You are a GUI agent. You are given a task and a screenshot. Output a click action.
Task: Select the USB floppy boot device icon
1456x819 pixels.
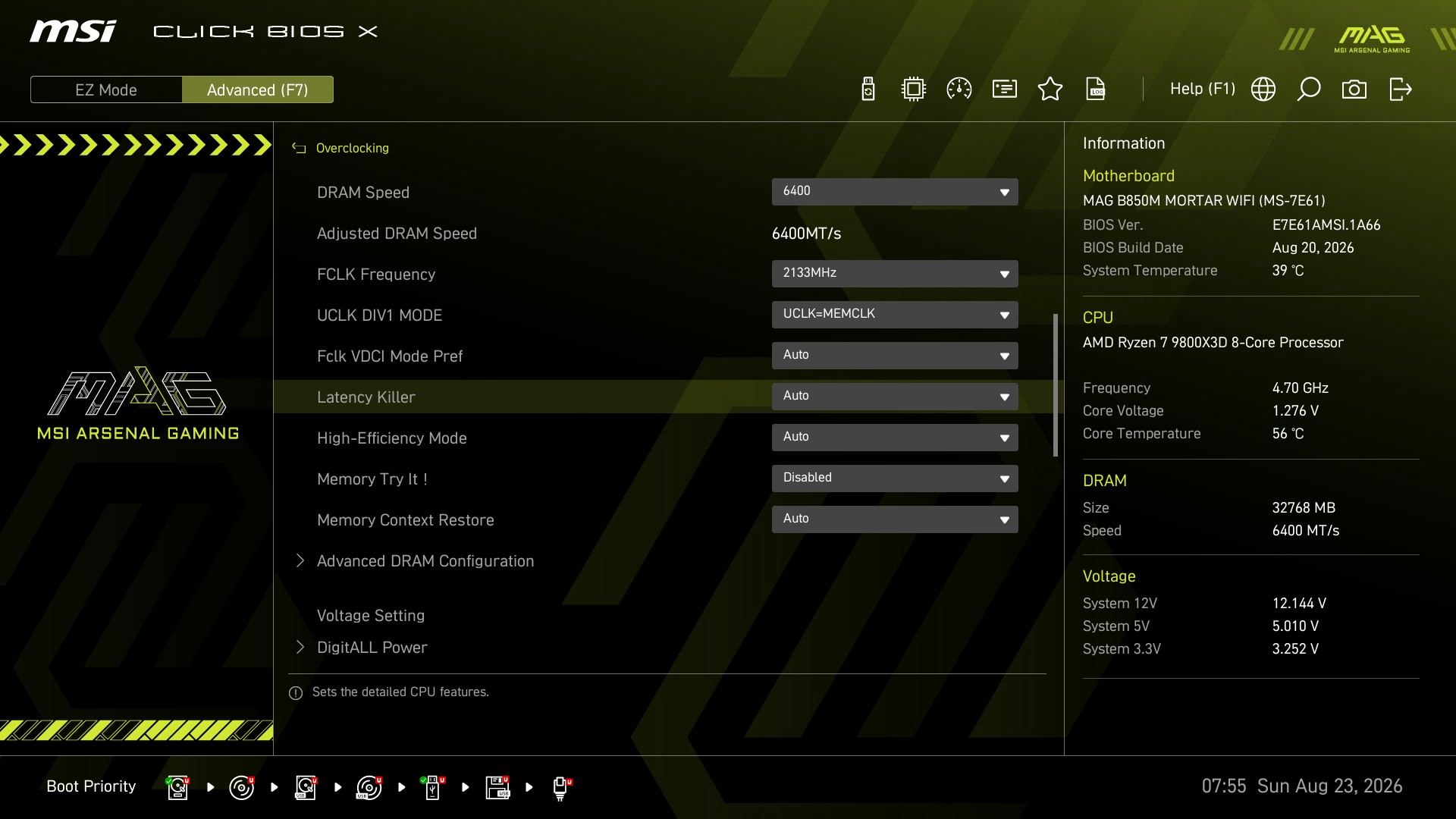497,787
